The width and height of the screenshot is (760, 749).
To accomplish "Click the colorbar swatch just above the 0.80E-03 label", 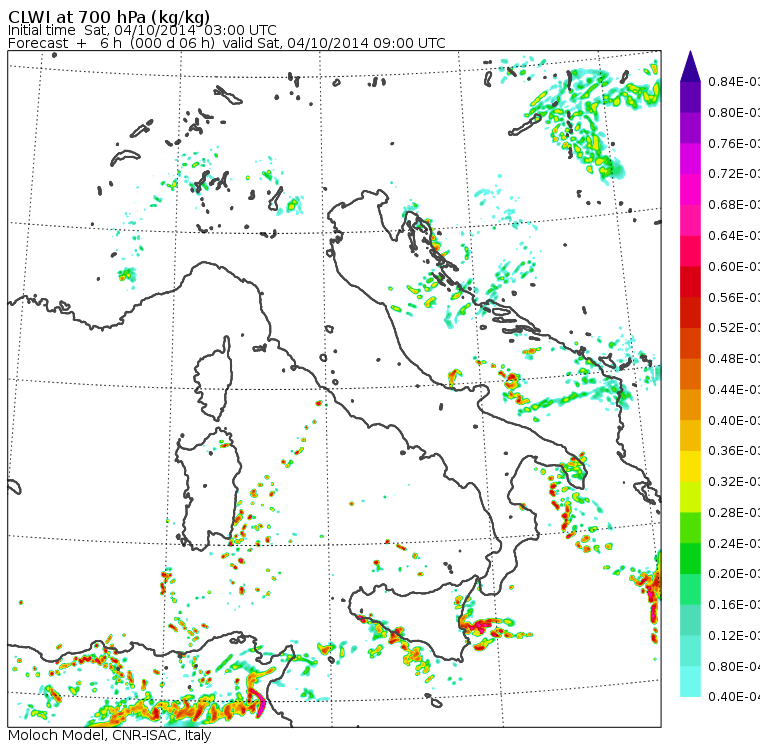I will pyautogui.click(x=690, y=97).
